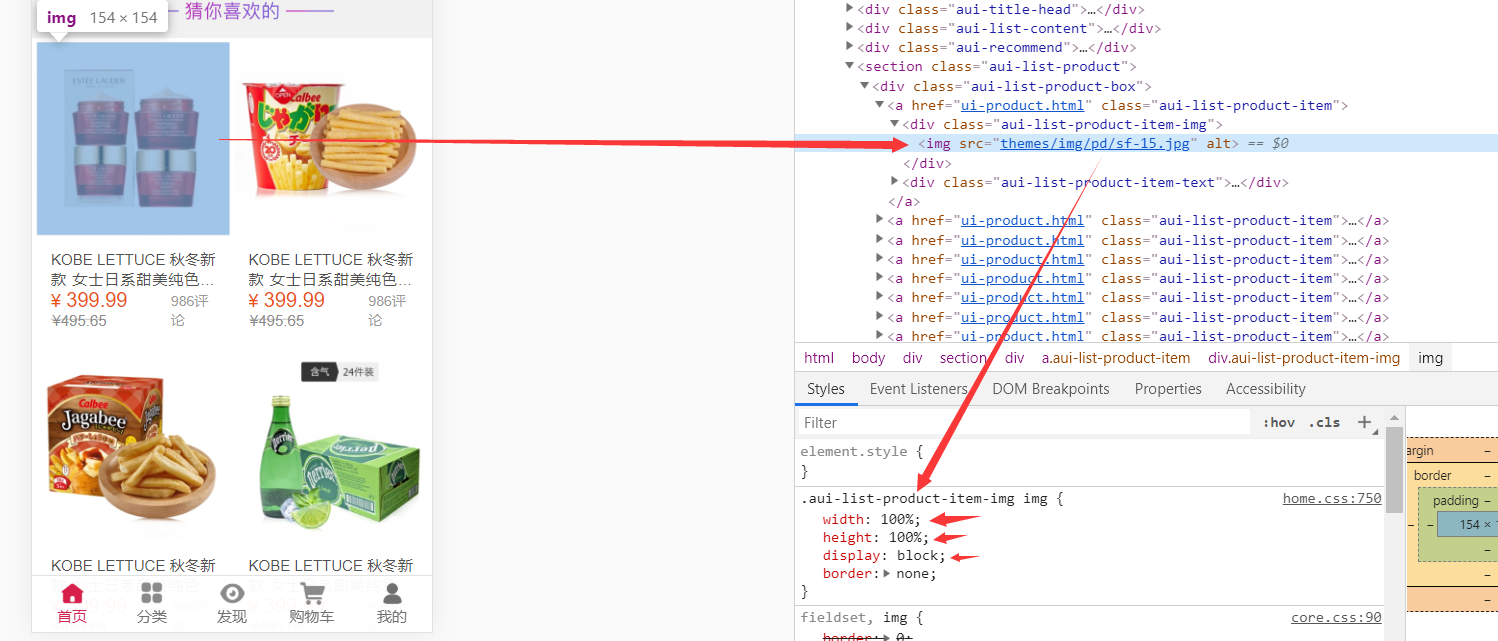Click the width: 100% declaration
Image resolution: width=1498 pixels, height=641 pixels.
(x=872, y=519)
